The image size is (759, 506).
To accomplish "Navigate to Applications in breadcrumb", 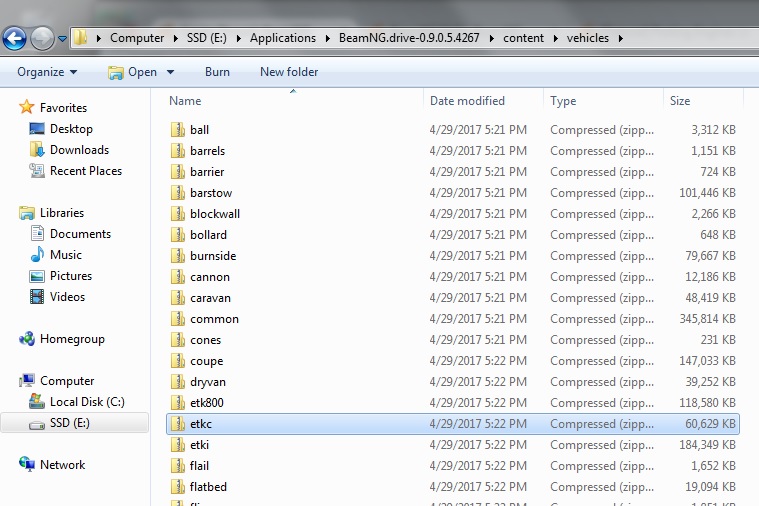I will pos(283,38).
